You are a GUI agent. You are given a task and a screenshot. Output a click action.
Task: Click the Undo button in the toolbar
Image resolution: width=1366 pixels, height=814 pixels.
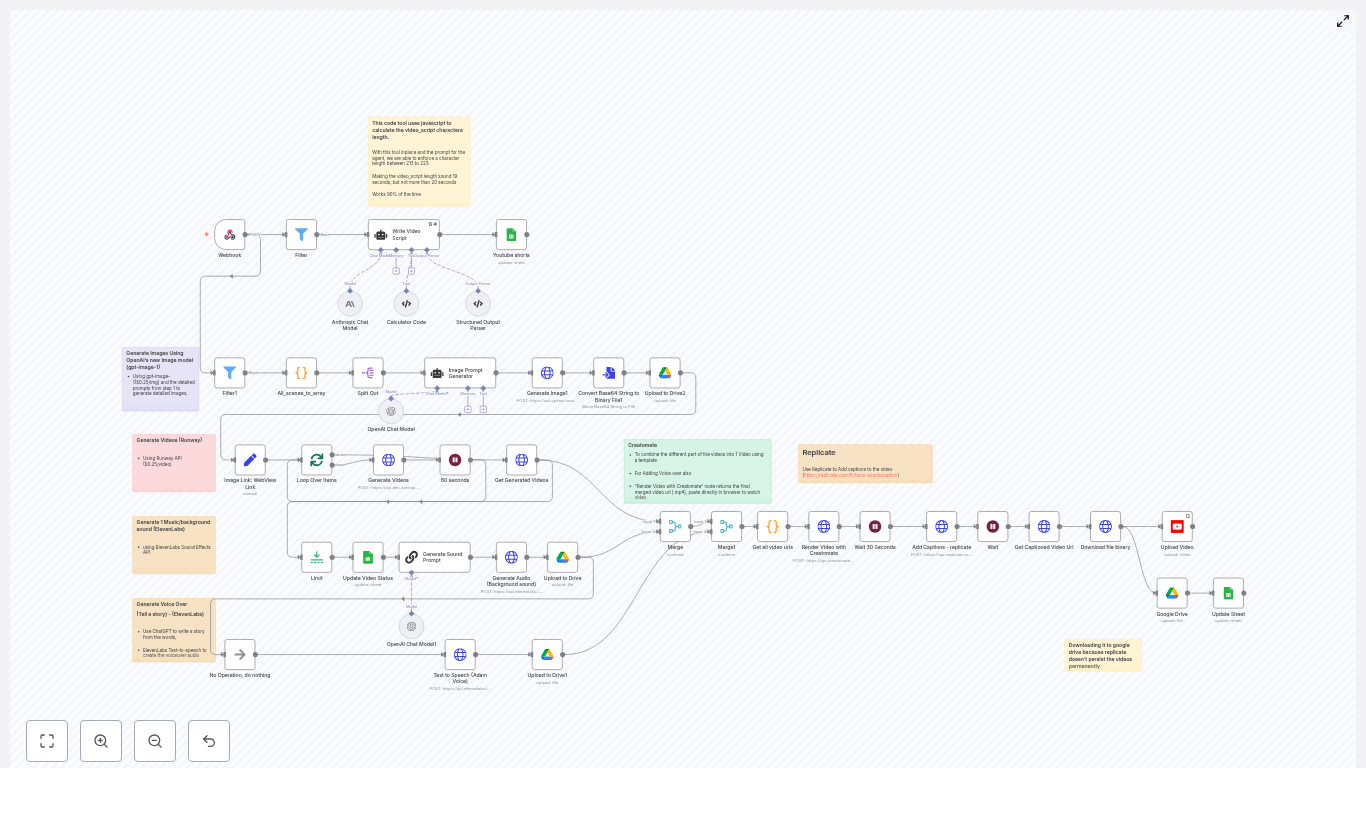(x=209, y=741)
